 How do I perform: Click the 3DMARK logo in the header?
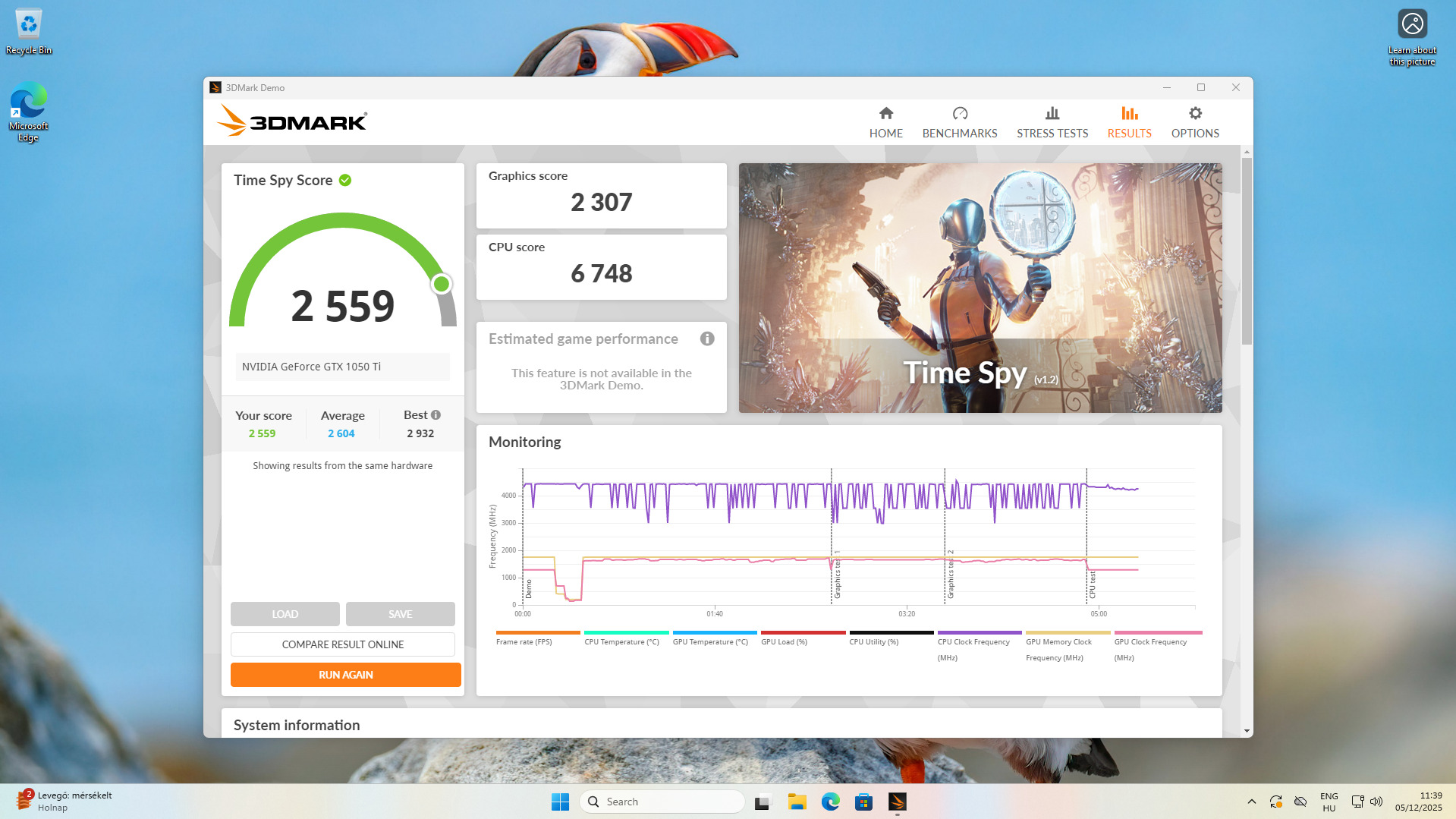coord(292,121)
